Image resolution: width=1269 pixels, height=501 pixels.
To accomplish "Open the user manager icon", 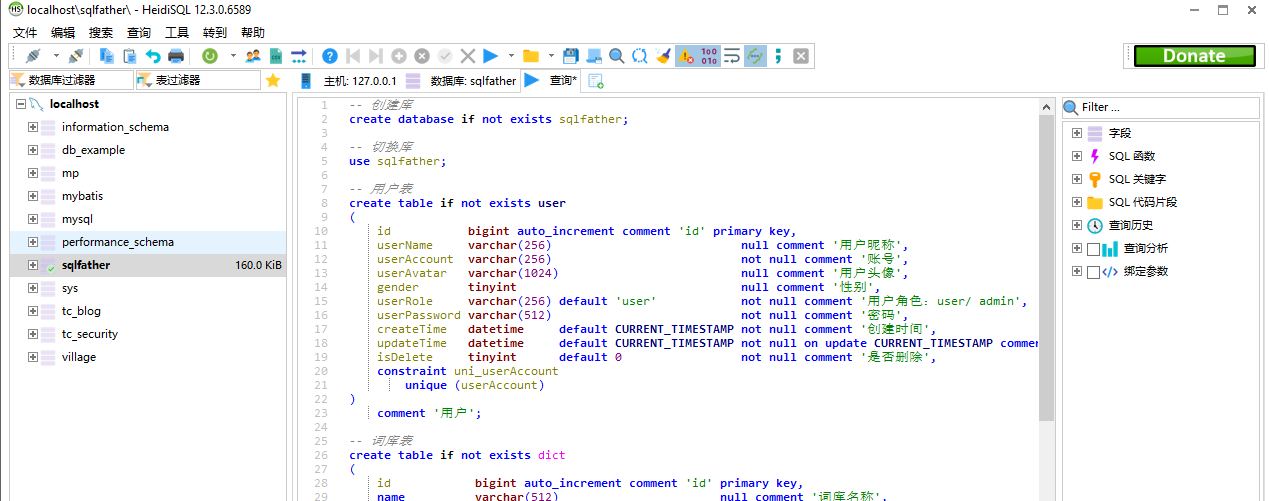I will click(x=253, y=56).
